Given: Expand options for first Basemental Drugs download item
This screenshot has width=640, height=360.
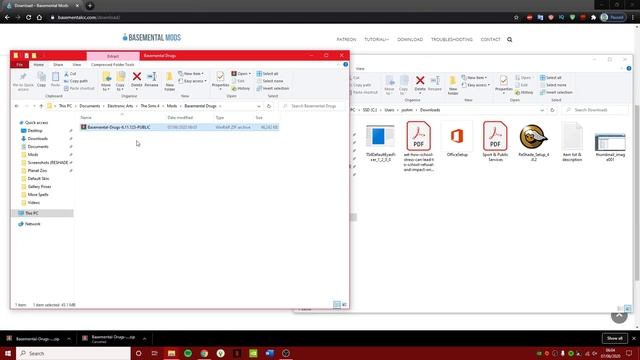Looking at the screenshot, I should tap(69, 339).
